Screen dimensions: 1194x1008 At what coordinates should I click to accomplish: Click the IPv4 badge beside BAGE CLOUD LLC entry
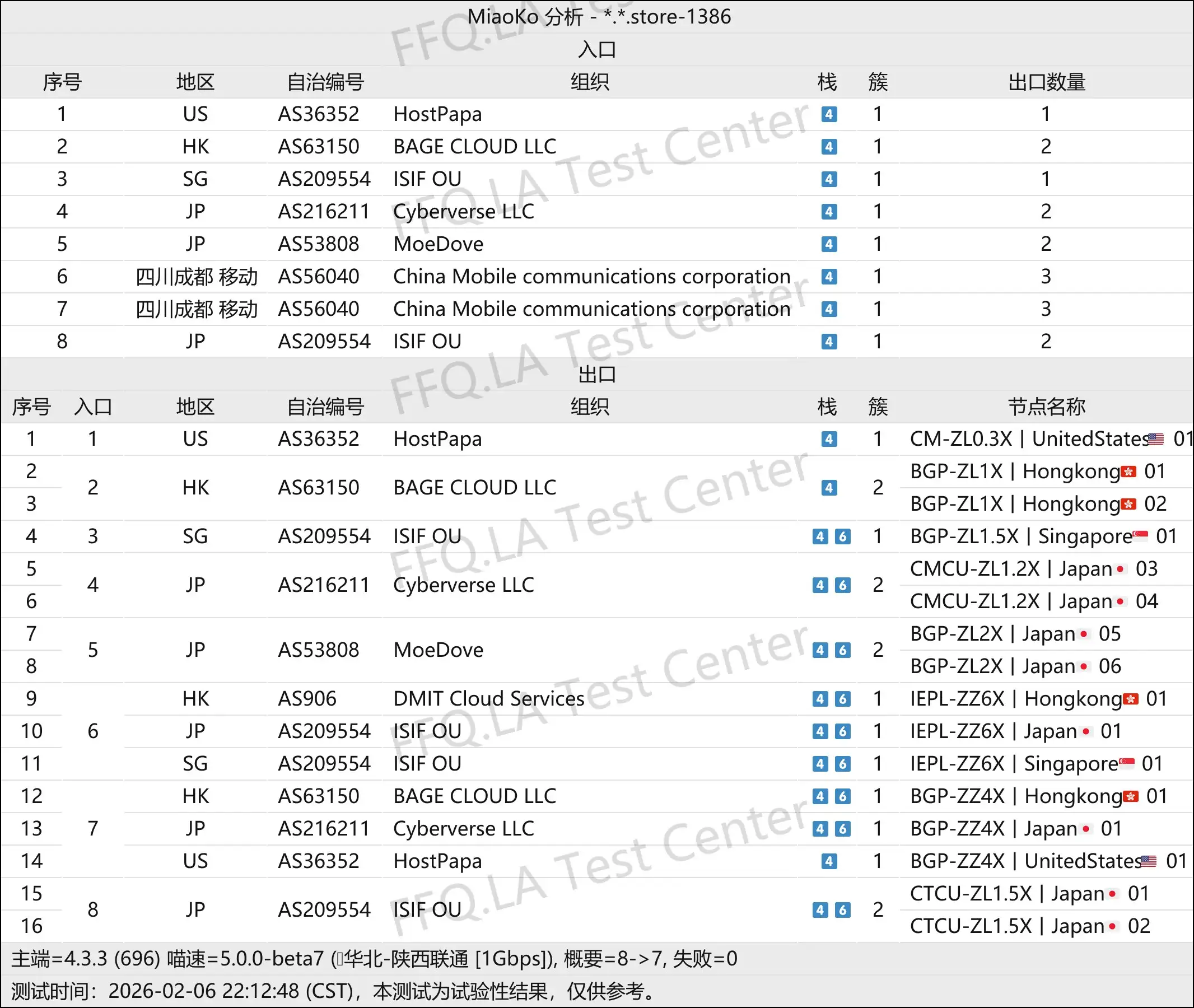829,146
